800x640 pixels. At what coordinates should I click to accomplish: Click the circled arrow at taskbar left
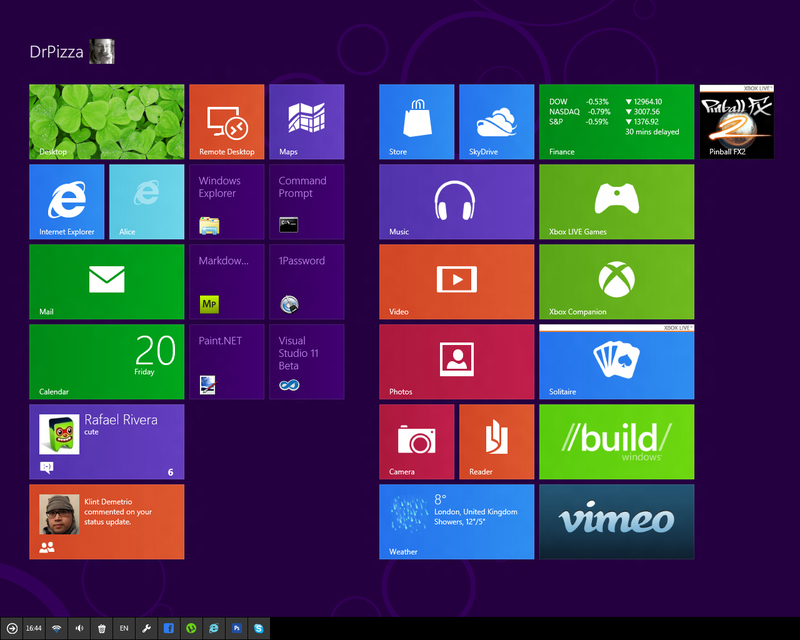pyautogui.click(x=13, y=629)
